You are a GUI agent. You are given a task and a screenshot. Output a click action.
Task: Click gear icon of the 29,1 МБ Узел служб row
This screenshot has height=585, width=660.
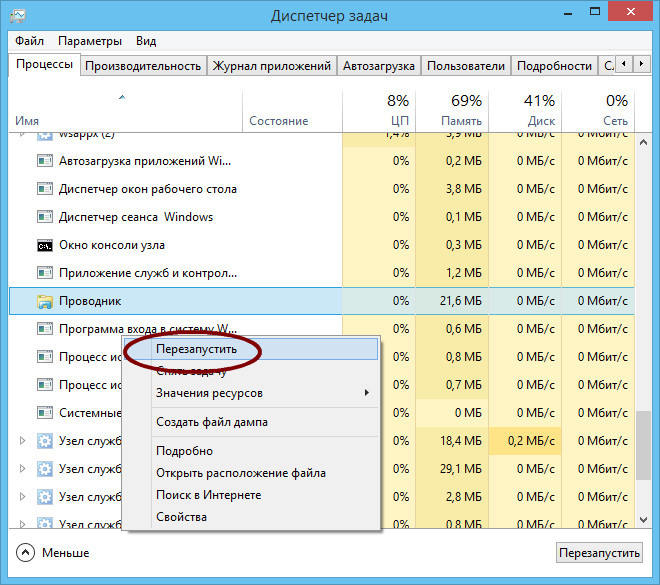pos(45,469)
